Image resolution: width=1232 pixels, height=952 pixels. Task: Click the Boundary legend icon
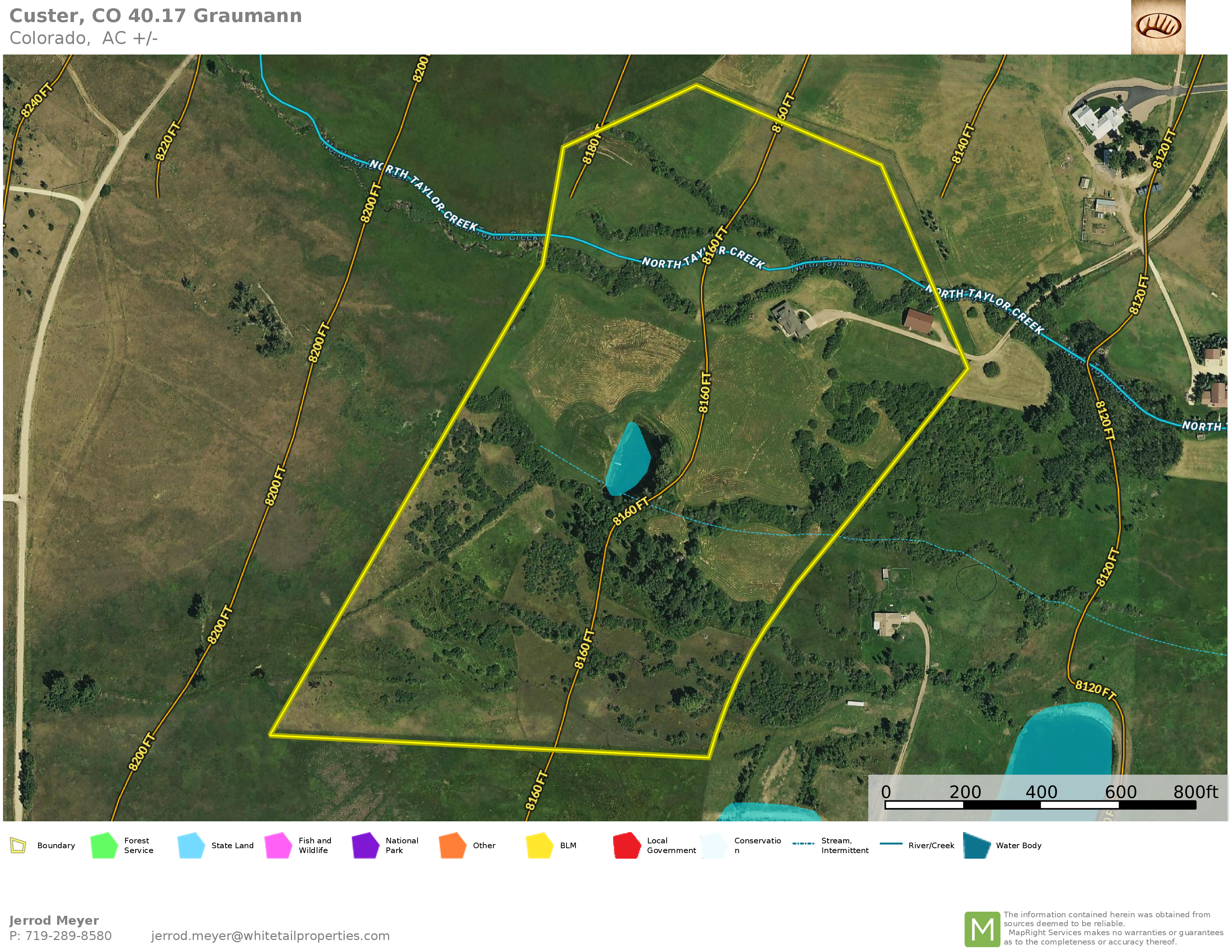[x=18, y=845]
